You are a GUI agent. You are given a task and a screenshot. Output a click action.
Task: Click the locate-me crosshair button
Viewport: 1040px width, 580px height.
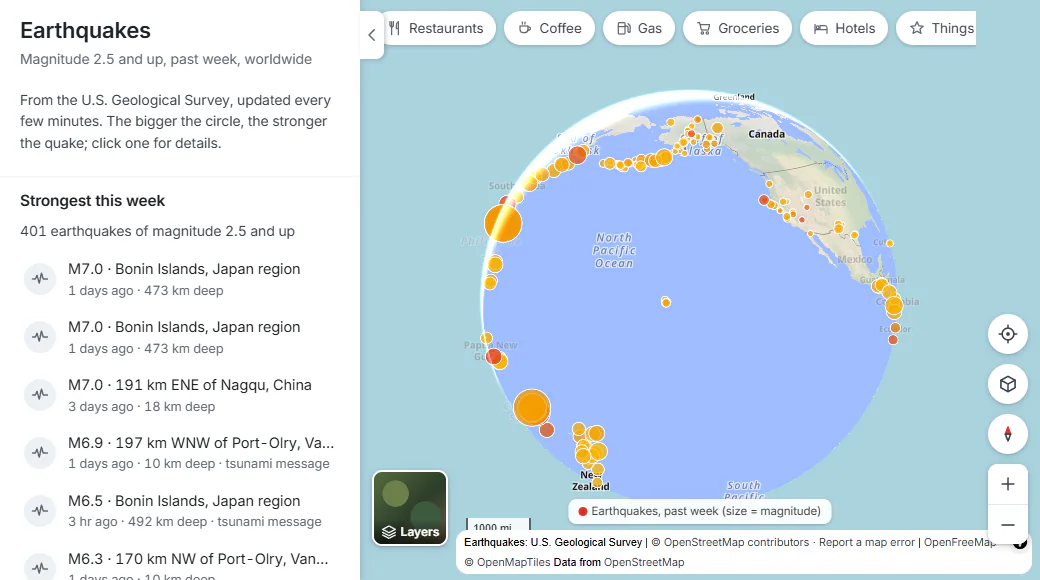click(1008, 334)
